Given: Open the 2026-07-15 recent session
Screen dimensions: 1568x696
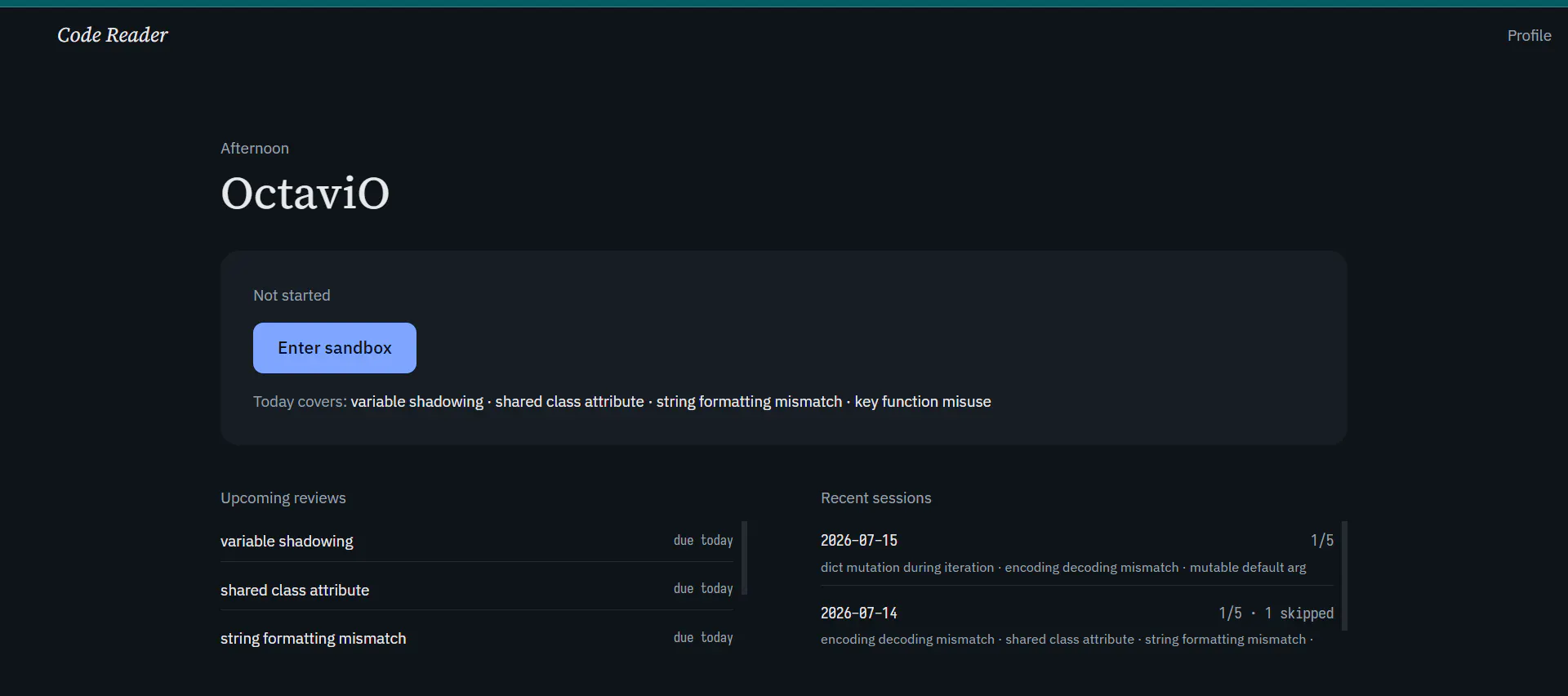Looking at the screenshot, I should (1077, 553).
